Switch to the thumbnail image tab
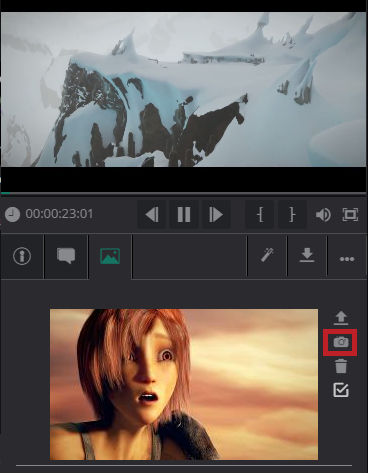 pyautogui.click(x=110, y=256)
